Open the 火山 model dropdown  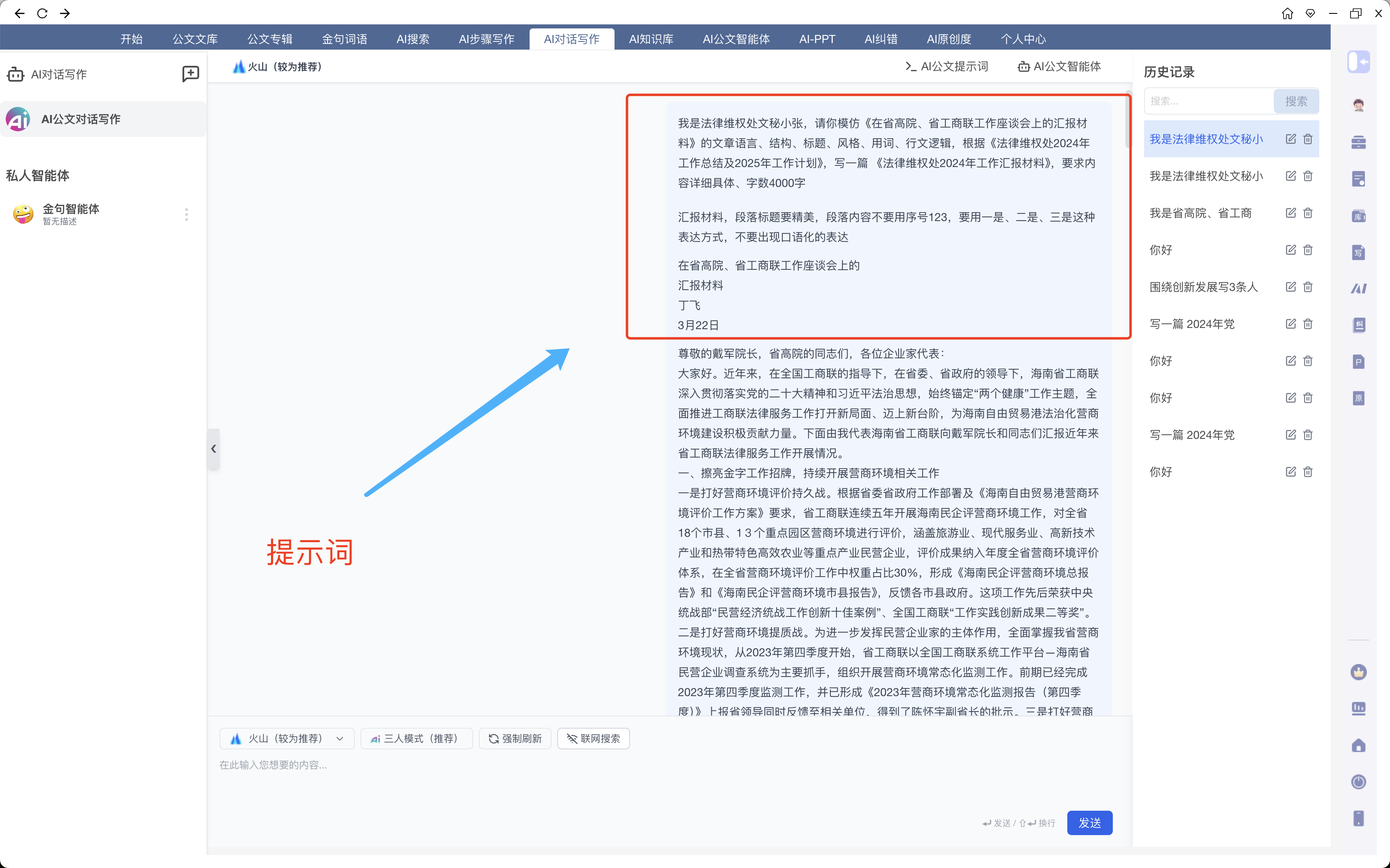tap(287, 738)
